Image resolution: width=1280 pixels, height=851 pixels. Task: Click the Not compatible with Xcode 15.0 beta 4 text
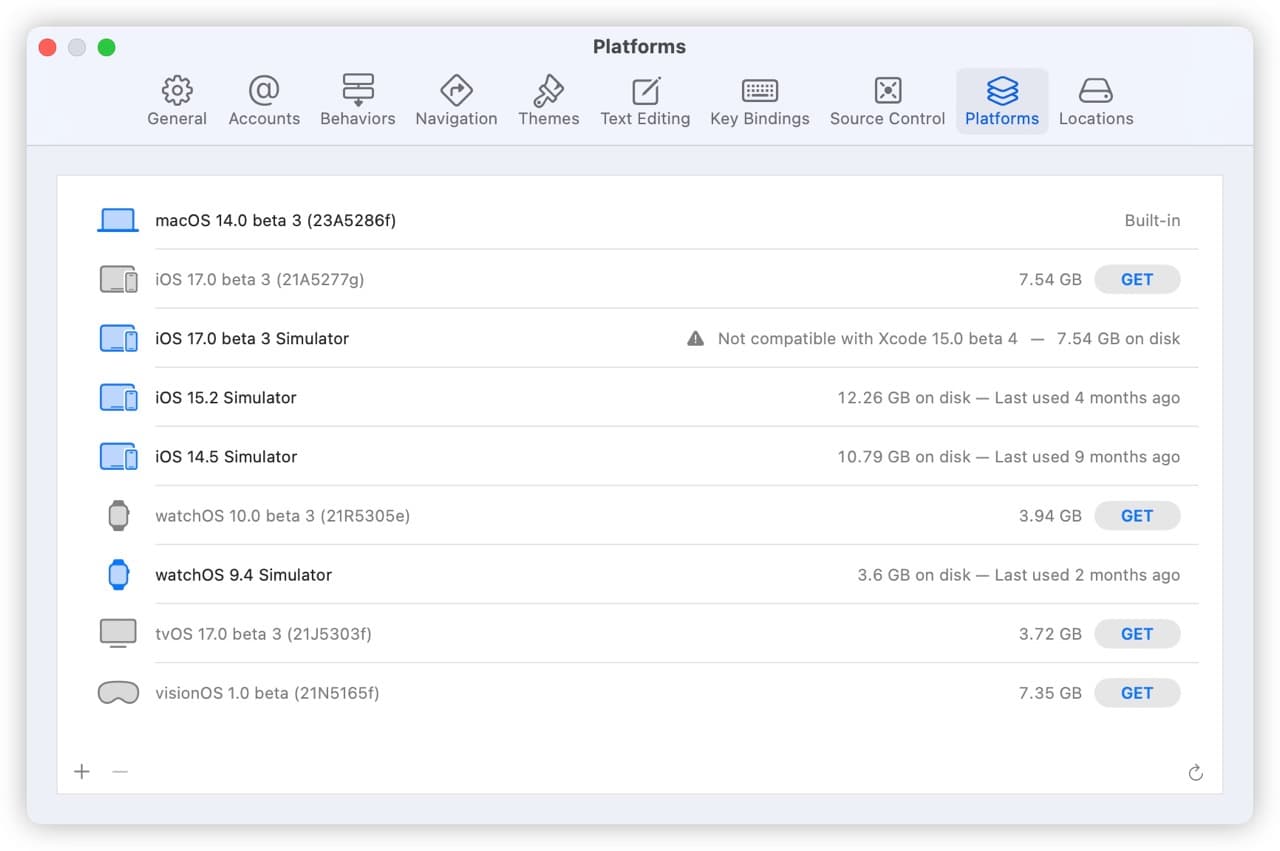pos(867,339)
